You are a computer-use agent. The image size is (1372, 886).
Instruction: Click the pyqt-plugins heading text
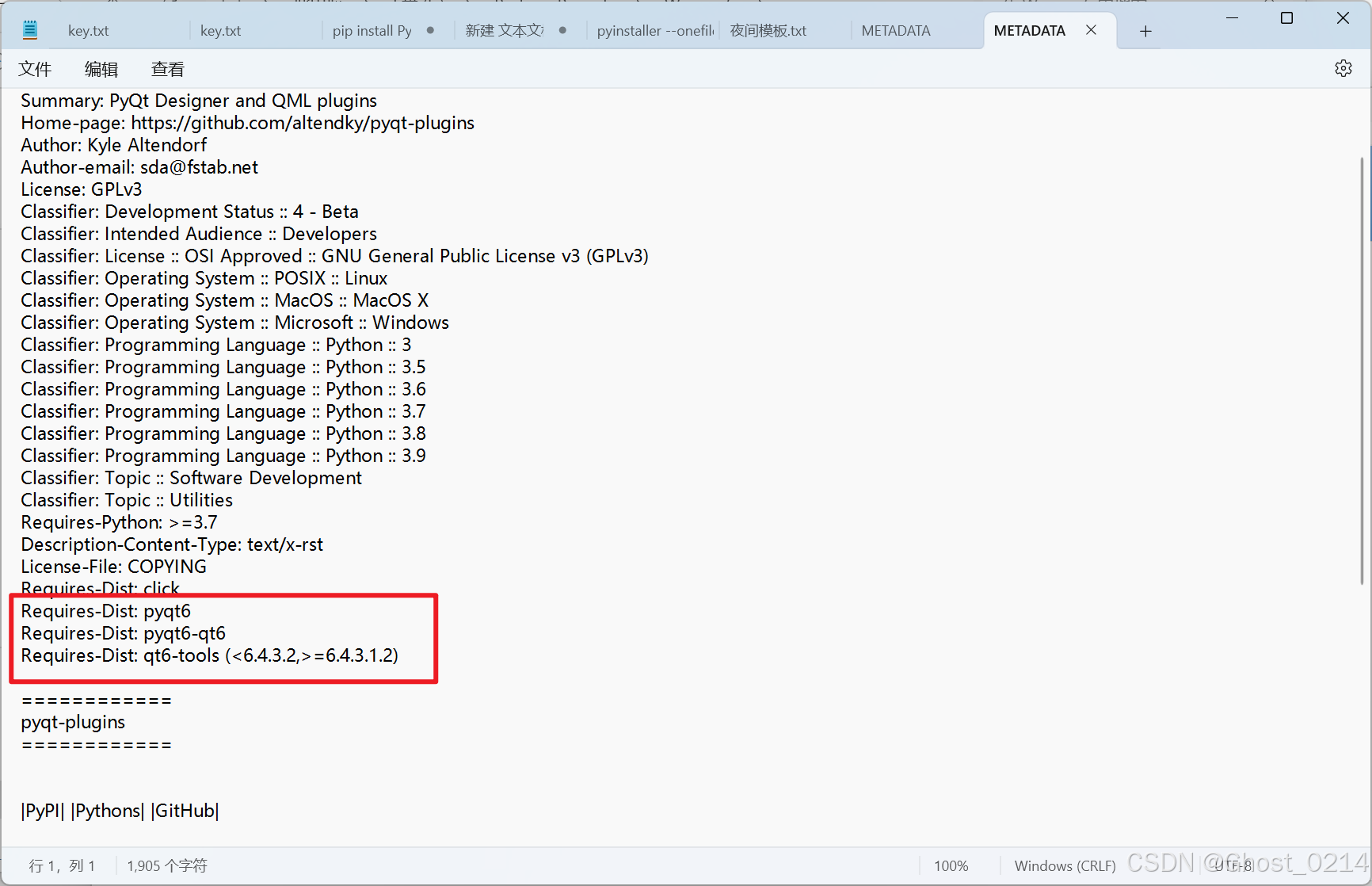73,722
